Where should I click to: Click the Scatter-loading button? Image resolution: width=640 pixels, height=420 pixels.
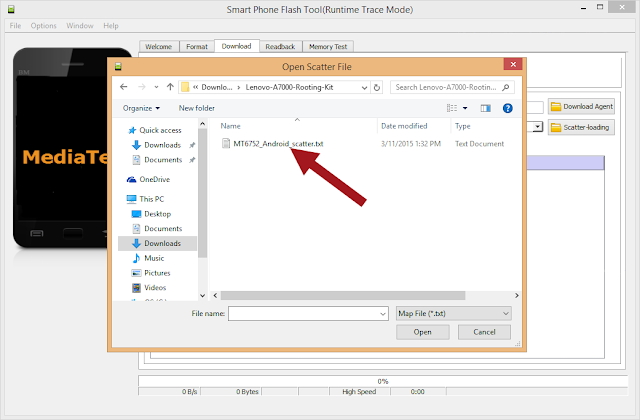tap(581, 127)
